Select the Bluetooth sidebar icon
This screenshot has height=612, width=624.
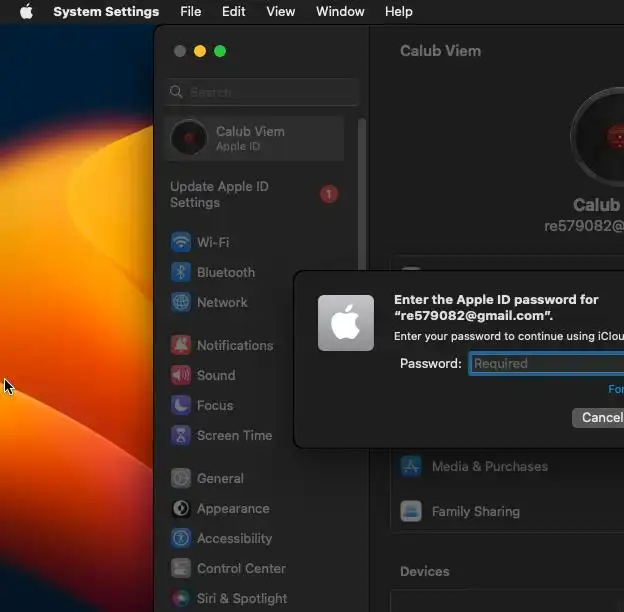tap(181, 272)
